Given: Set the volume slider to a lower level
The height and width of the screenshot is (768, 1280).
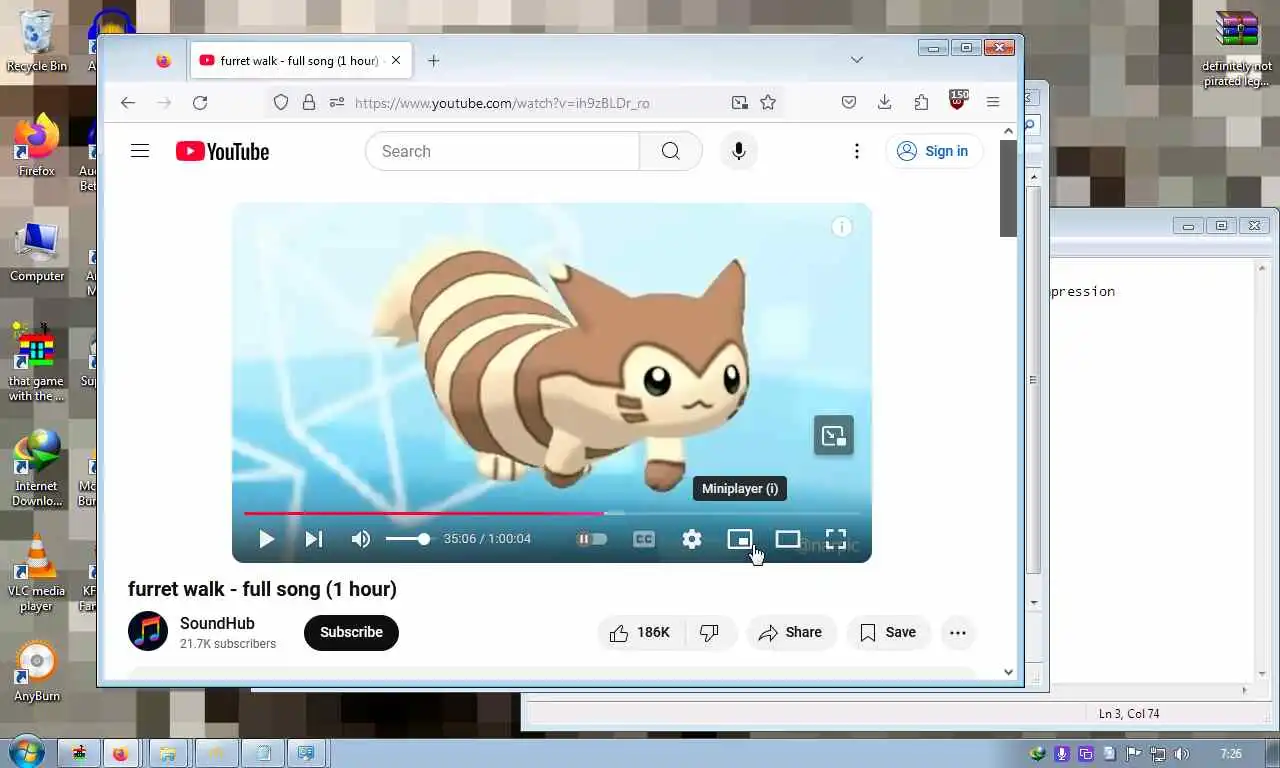Looking at the screenshot, I should (x=408, y=539).
